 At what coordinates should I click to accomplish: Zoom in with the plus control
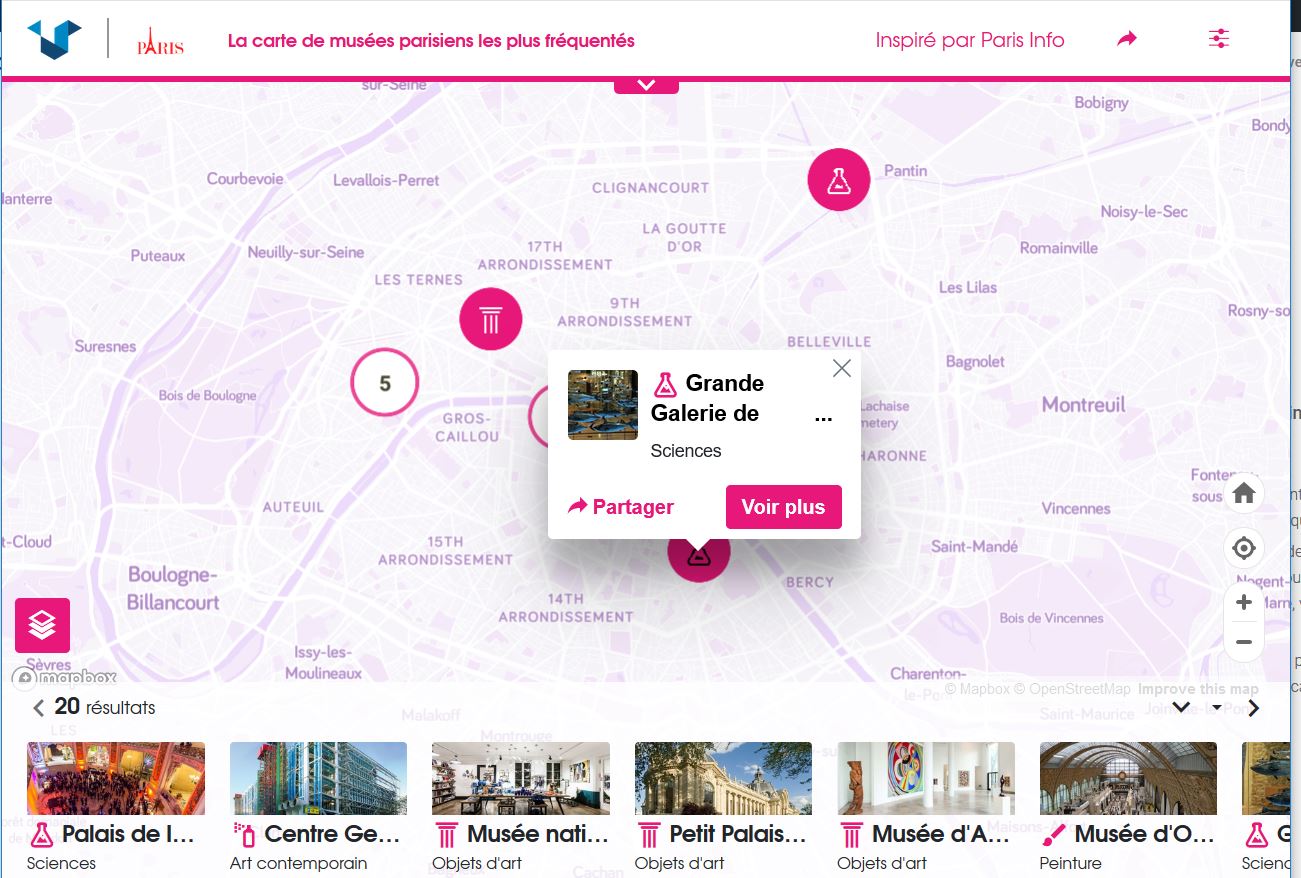click(x=1243, y=601)
